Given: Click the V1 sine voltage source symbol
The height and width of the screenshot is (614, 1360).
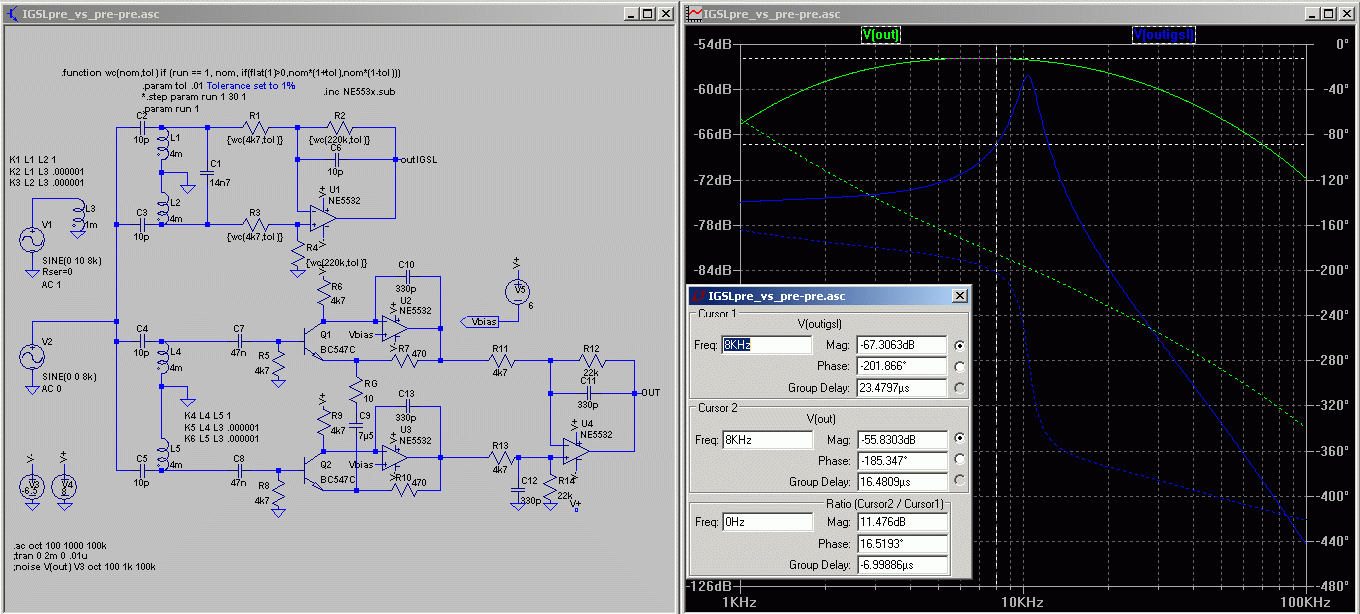Looking at the screenshot, I should pyautogui.click(x=34, y=240).
